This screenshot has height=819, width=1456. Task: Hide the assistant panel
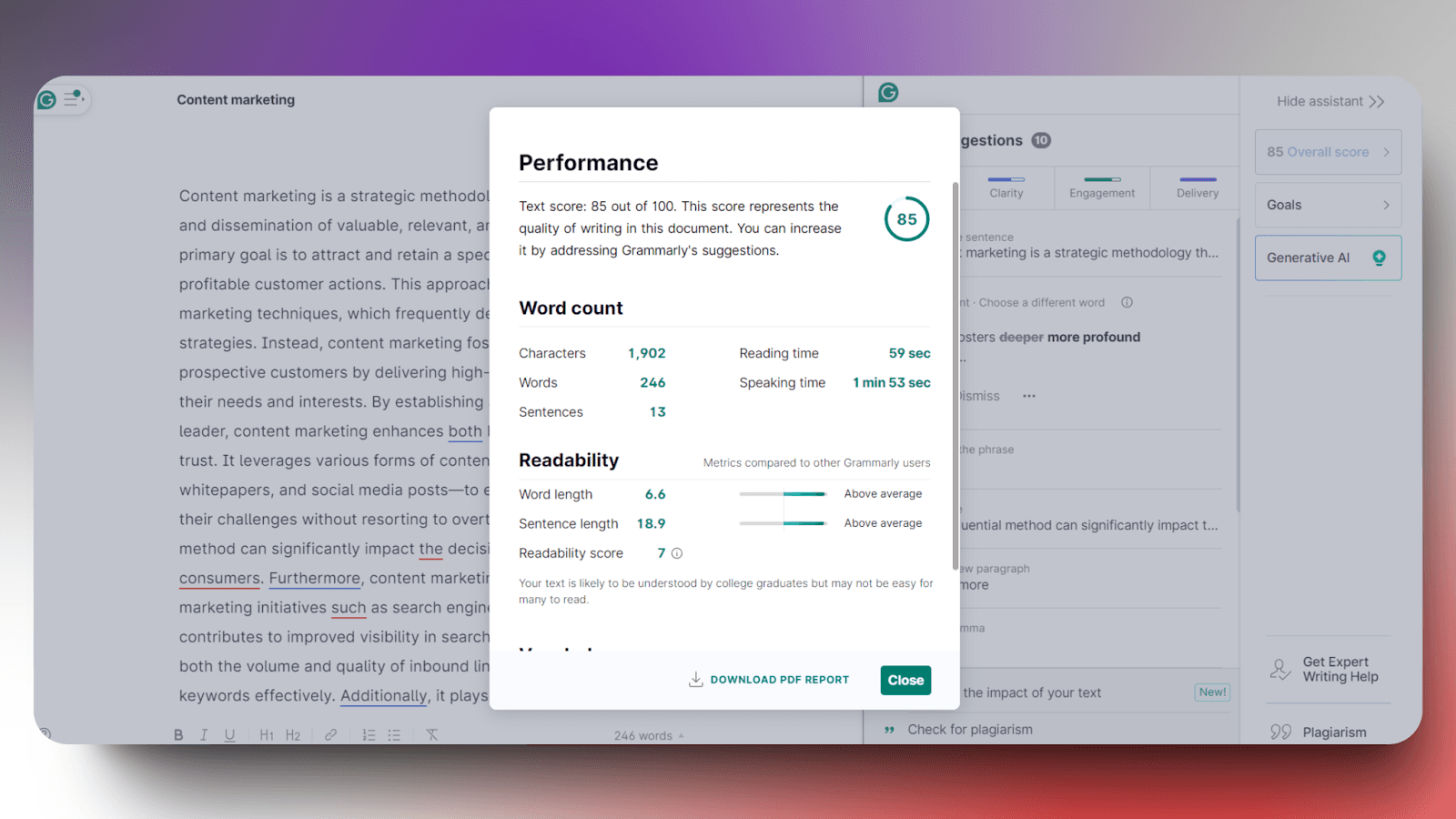(x=1330, y=101)
